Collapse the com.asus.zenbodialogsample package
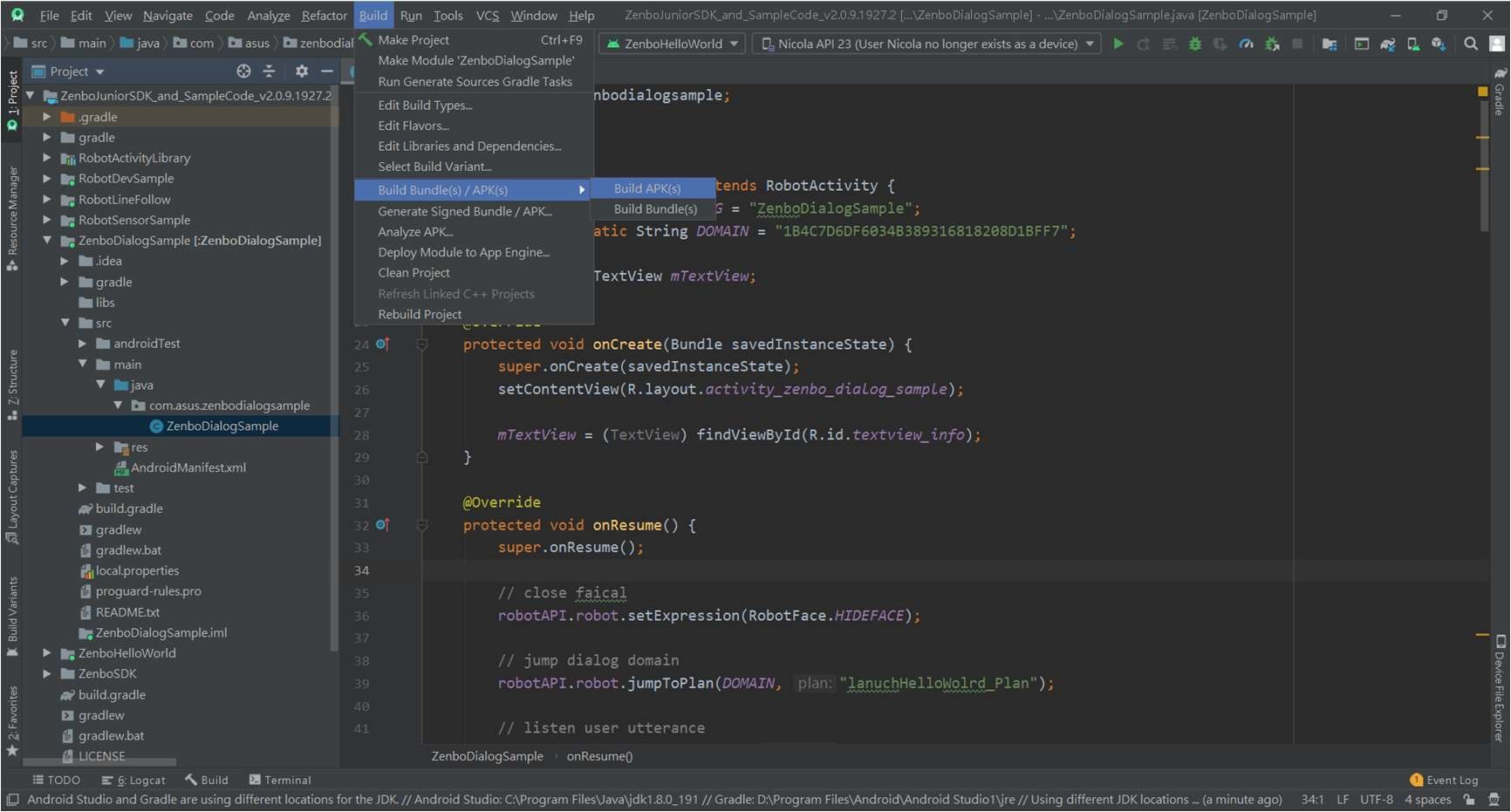Screen dimensions: 1511x812 pyautogui.click(x=118, y=406)
